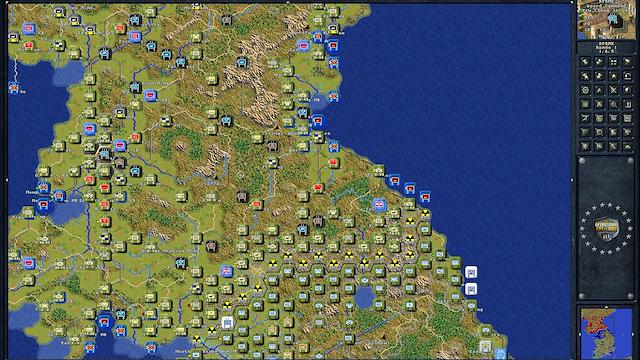Image resolution: width=640 pixels, height=360 pixels.
Task: Select the southernmost of three red coastal units
Action: click(425, 197)
